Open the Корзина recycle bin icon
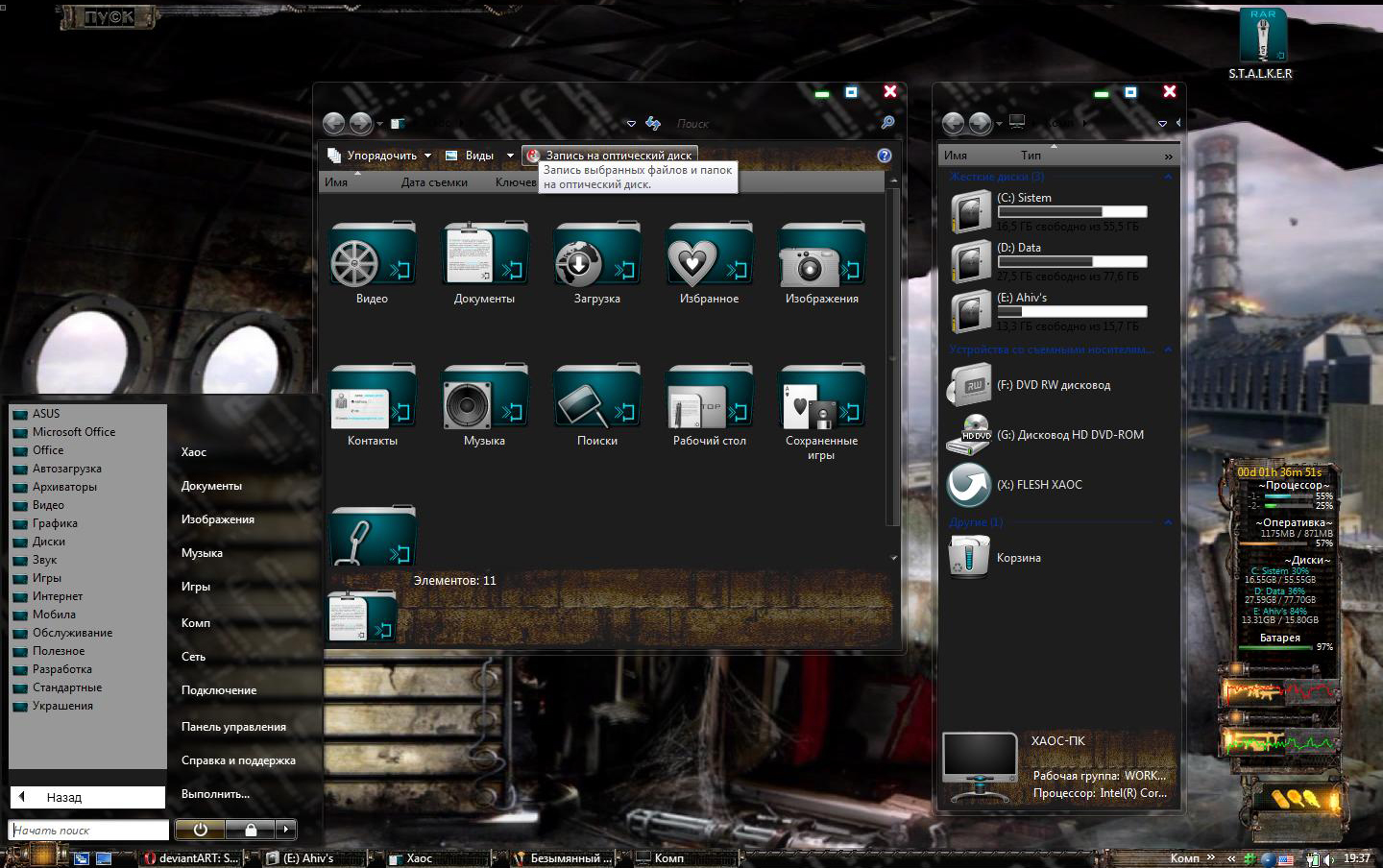The height and width of the screenshot is (868, 1383). point(969,557)
